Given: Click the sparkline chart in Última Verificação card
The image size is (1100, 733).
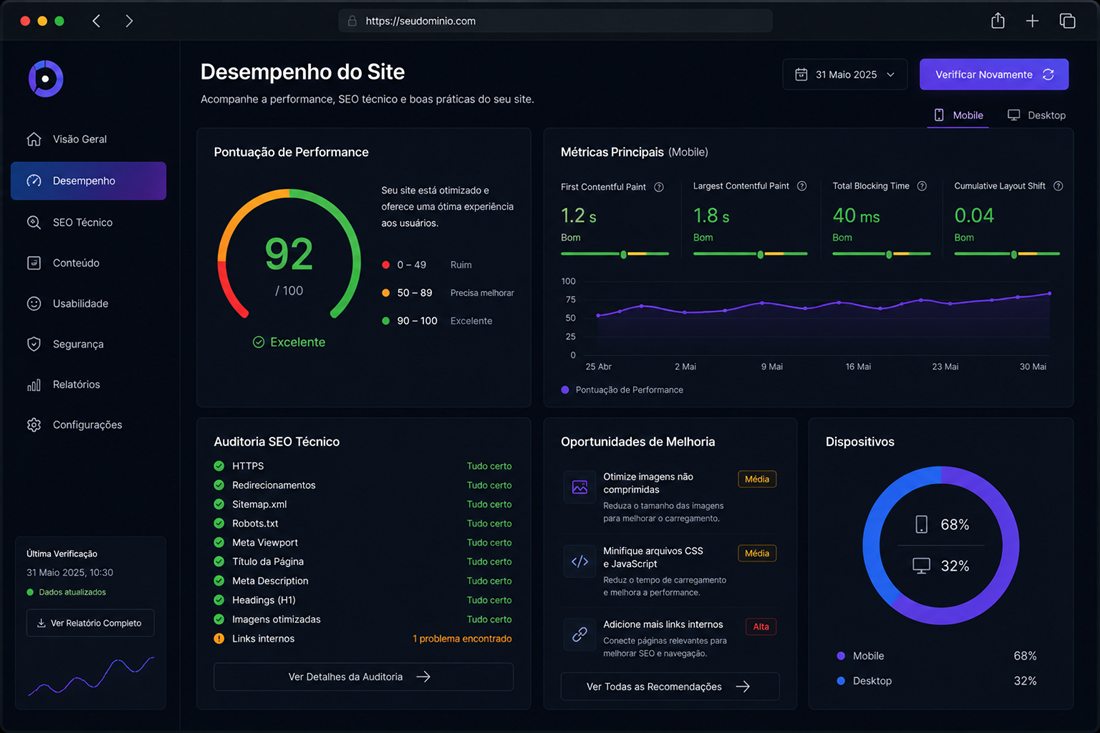Looking at the screenshot, I should 90,675.
